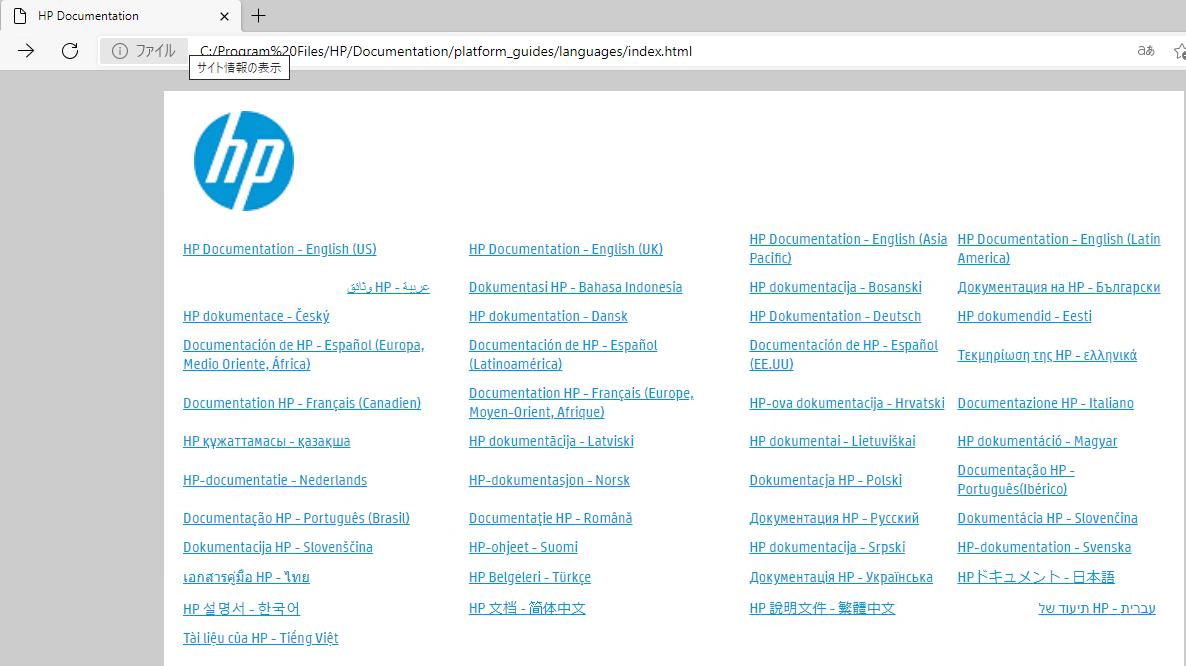Open Documentation HP - Français (Canadien)
Image resolution: width=1186 pixels, height=666 pixels.
(302, 403)
